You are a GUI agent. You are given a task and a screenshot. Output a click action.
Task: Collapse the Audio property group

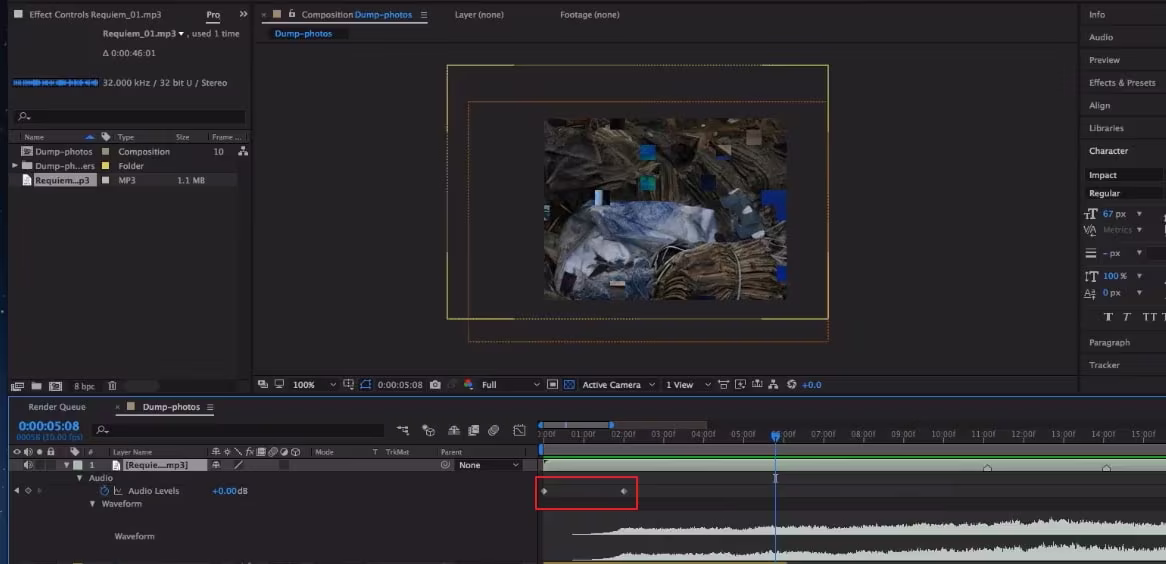tap(80, 478)
